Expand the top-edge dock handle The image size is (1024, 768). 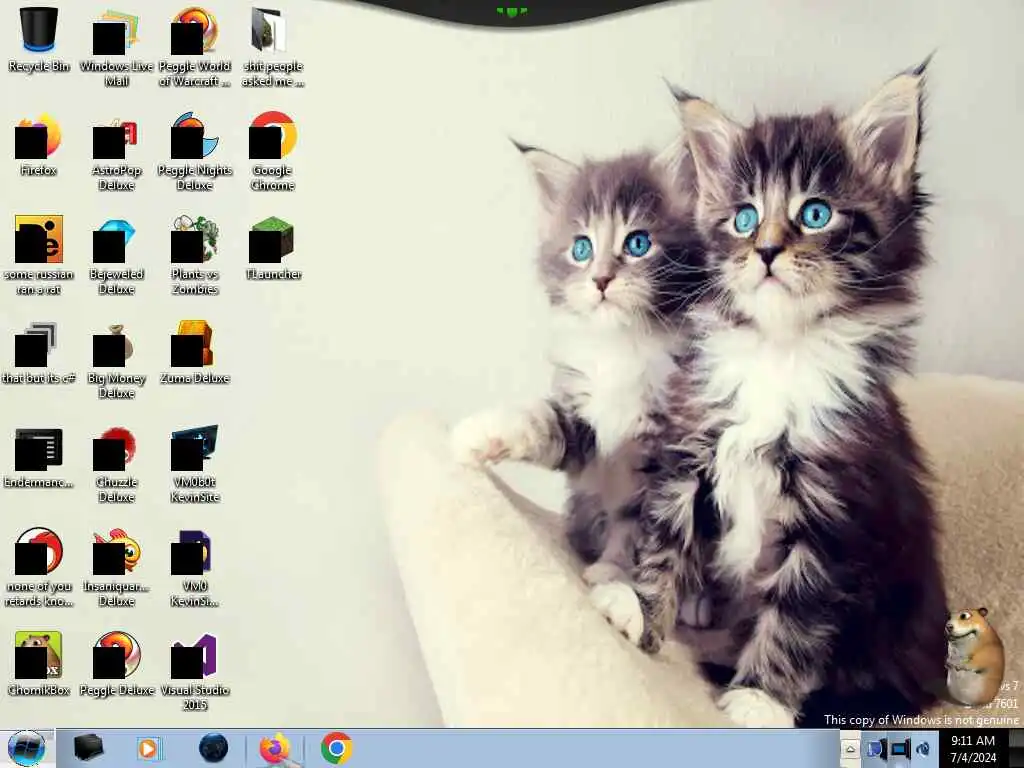[511, 11]
